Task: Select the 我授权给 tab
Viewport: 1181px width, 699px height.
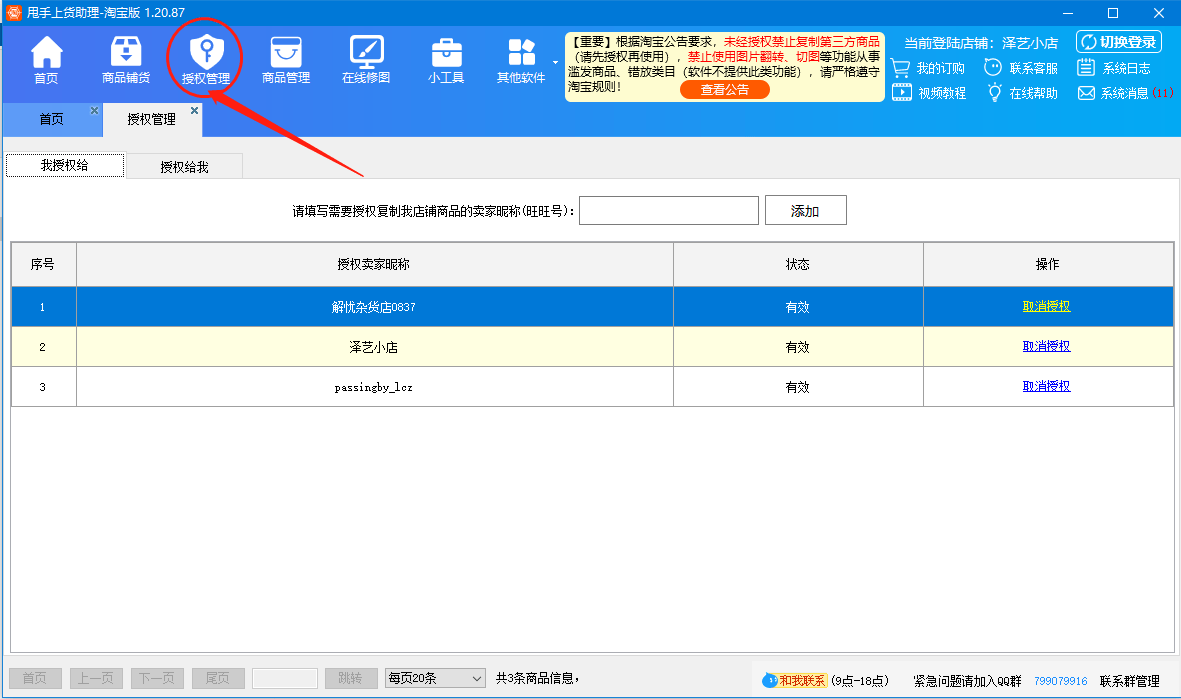Action: (64, 165)
